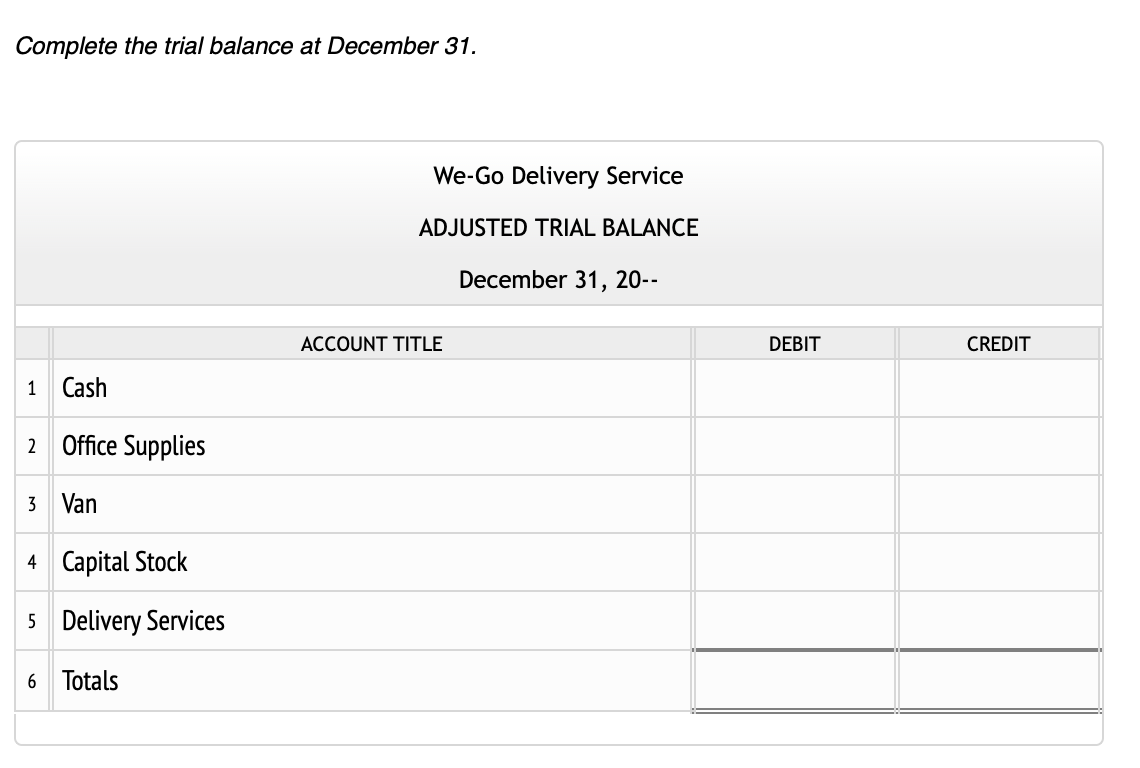The width and height of the screenshot is (1140, 768).
Task: Click the Cash account title label
Action: coord(84,388)
